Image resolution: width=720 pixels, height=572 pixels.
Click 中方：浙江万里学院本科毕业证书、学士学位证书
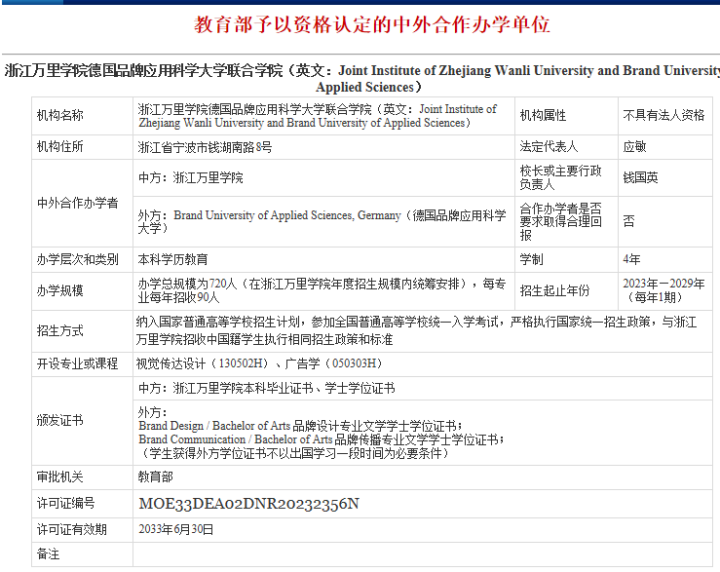[266, 389]
